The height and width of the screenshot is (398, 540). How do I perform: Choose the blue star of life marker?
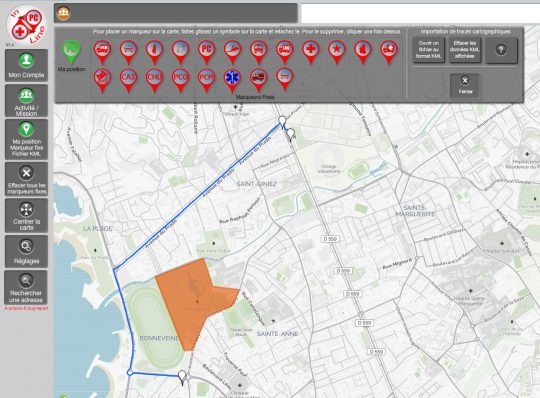(232, 80)
